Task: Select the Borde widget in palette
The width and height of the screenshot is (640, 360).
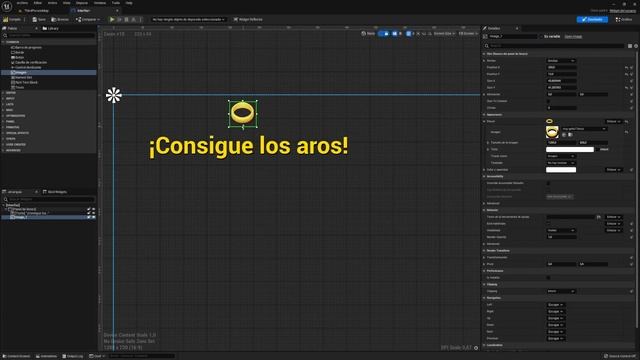Action: tap(18, 52)
